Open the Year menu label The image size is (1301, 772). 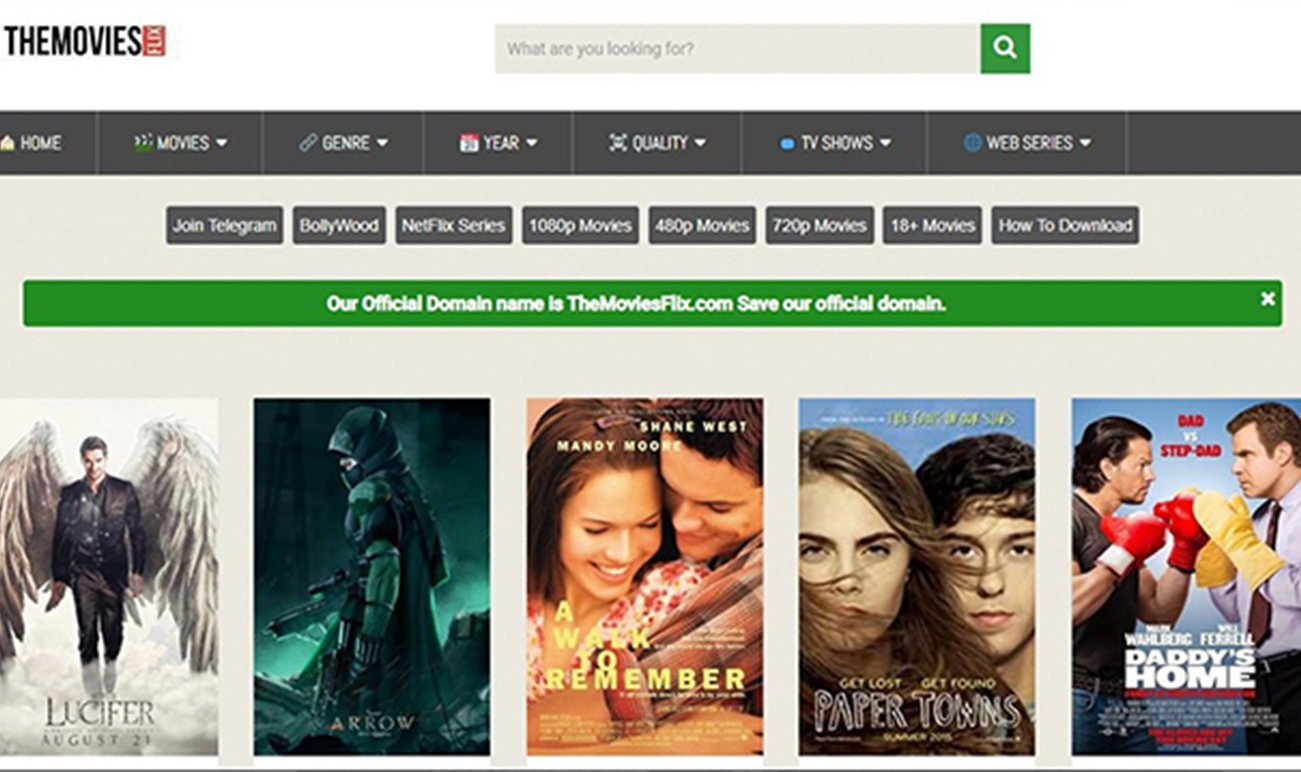501,143
